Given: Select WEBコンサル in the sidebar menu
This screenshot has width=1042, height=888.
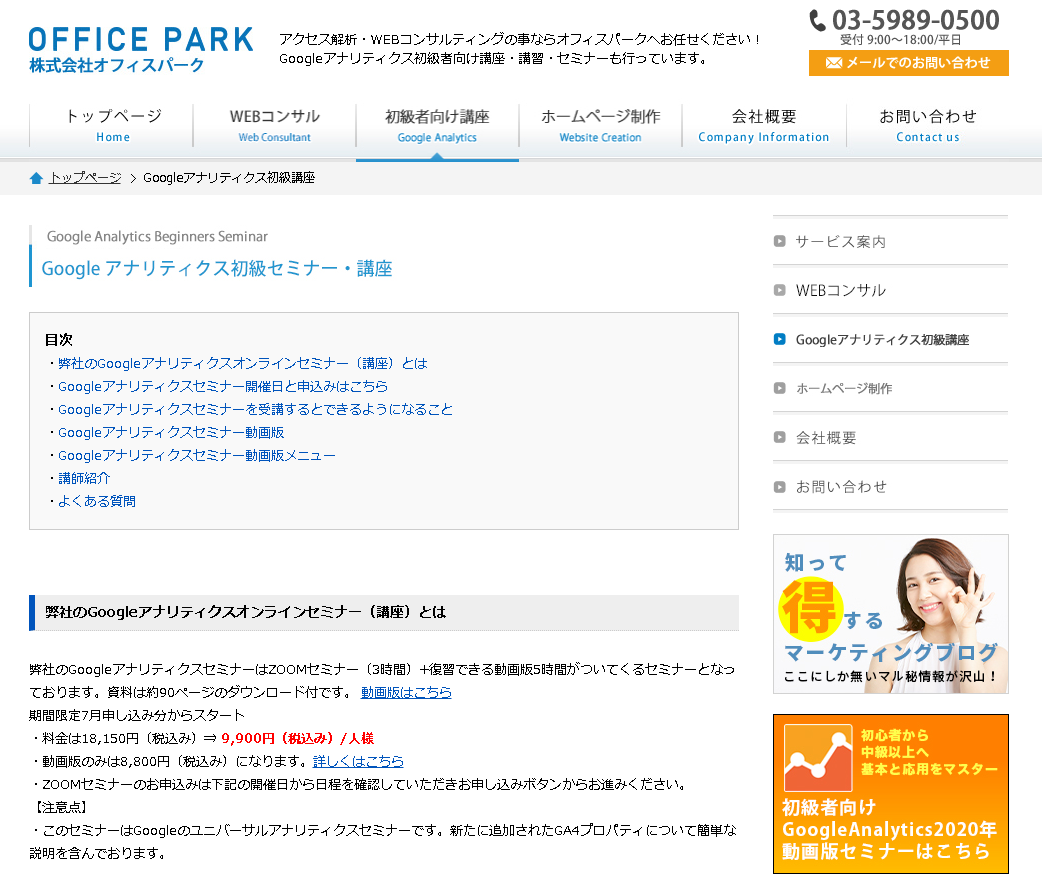Looking at the screenshot, I should 890,290.
